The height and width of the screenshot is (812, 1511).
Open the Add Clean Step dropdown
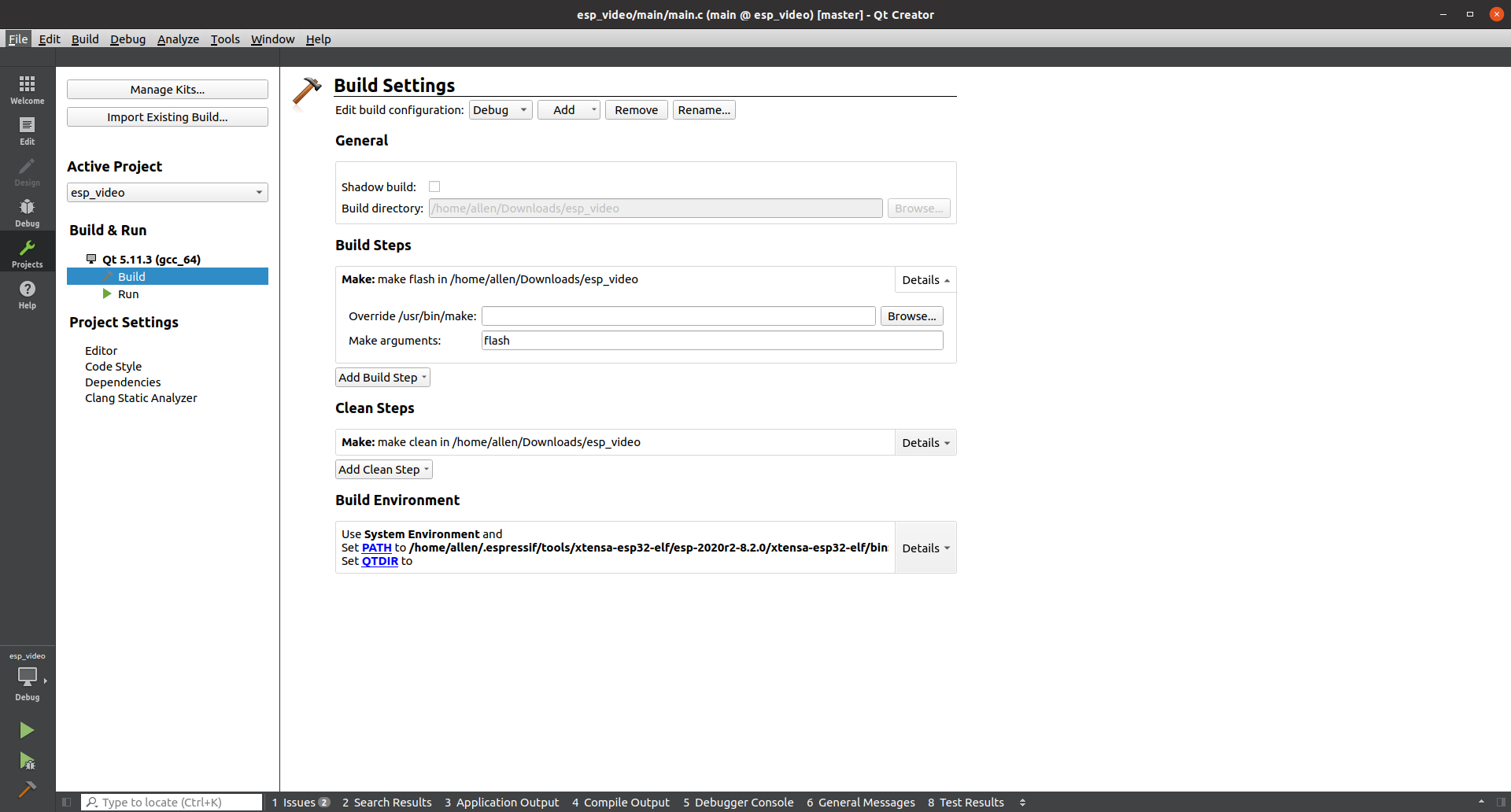(x=384, y=470)
